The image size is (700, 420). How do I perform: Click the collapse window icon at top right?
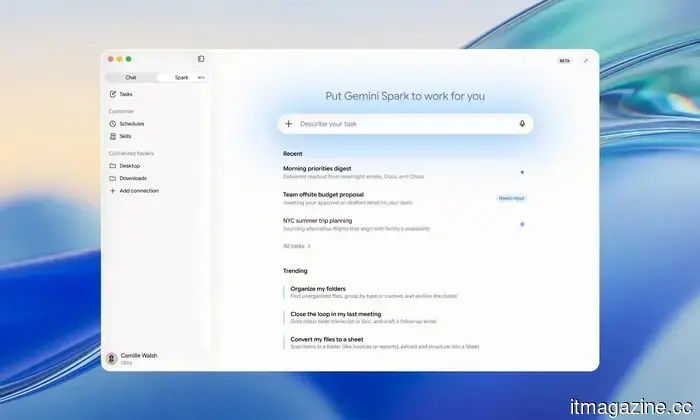click(586, 61)
